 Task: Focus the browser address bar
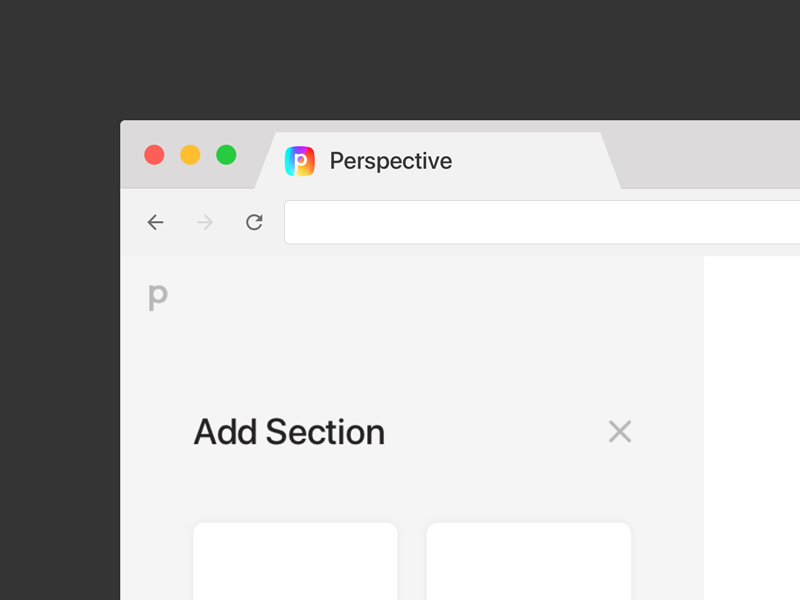click(540, 222)
